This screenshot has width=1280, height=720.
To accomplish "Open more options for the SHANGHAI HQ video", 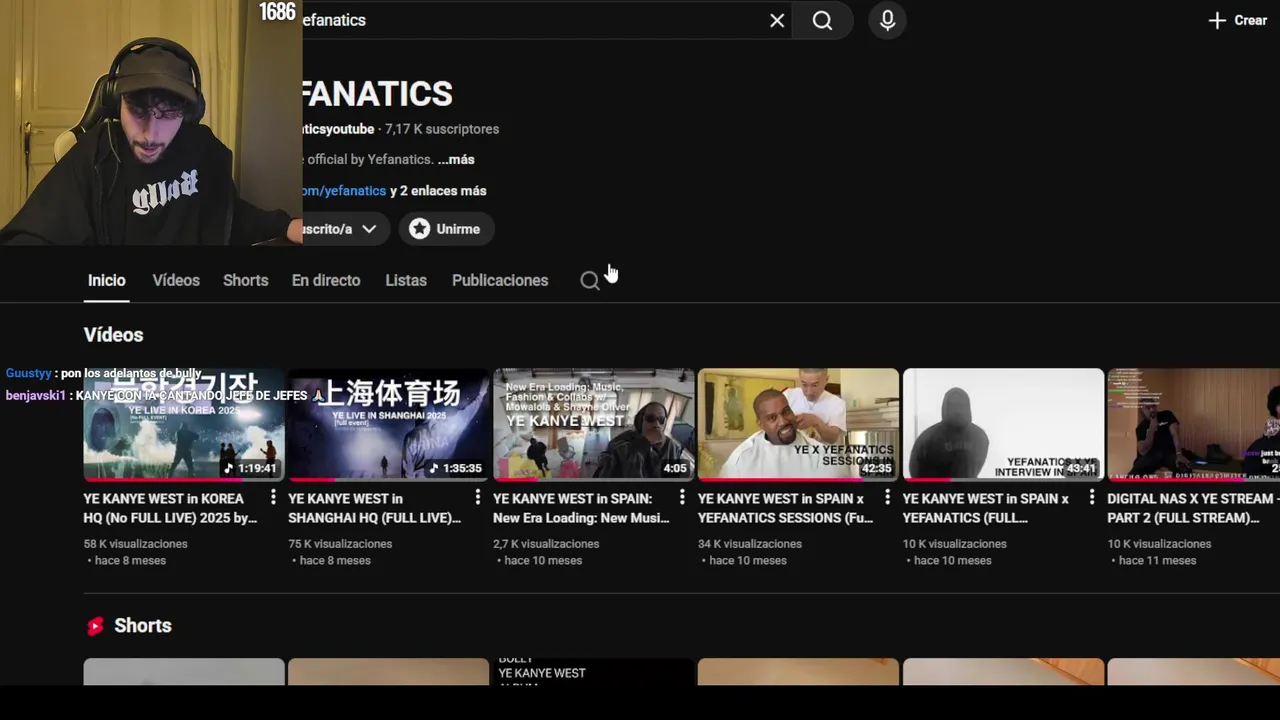I will (x=477, y=498).
